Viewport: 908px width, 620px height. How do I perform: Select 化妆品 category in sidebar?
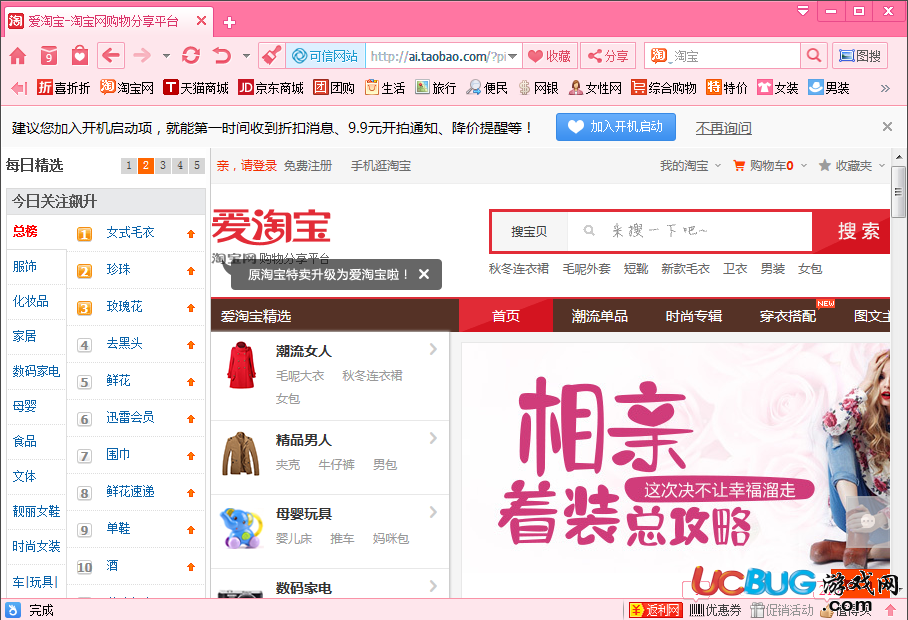31,301
